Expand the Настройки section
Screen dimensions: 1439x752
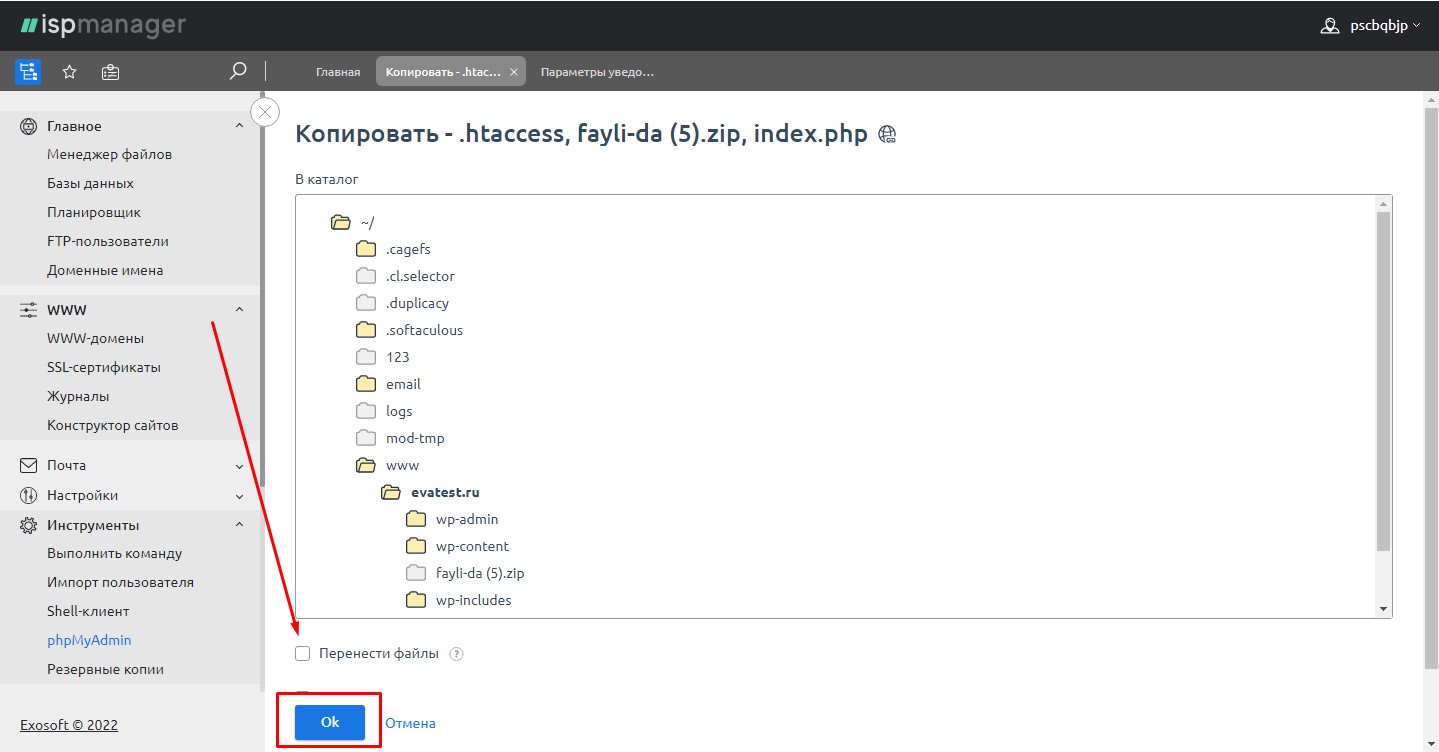pos(239,496)
